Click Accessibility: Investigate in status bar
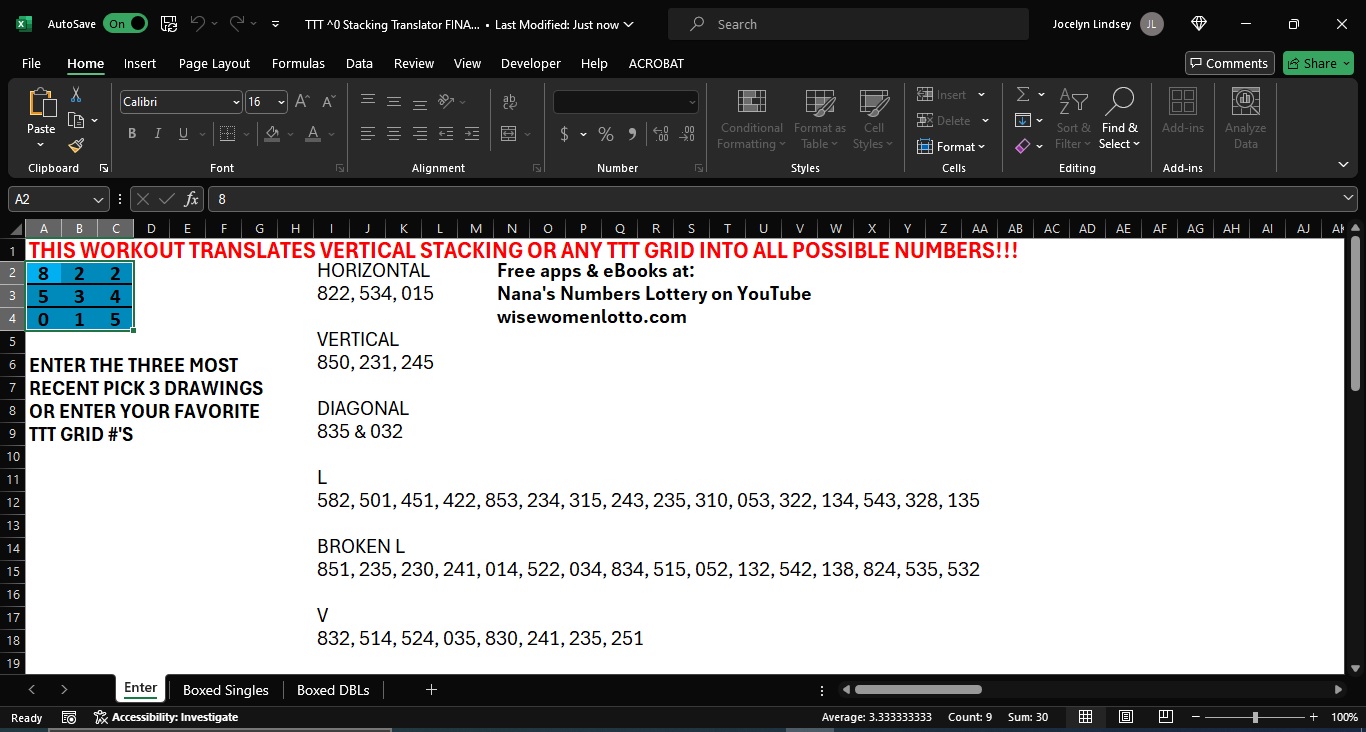 pyautogui.click(x=166, y=717)
